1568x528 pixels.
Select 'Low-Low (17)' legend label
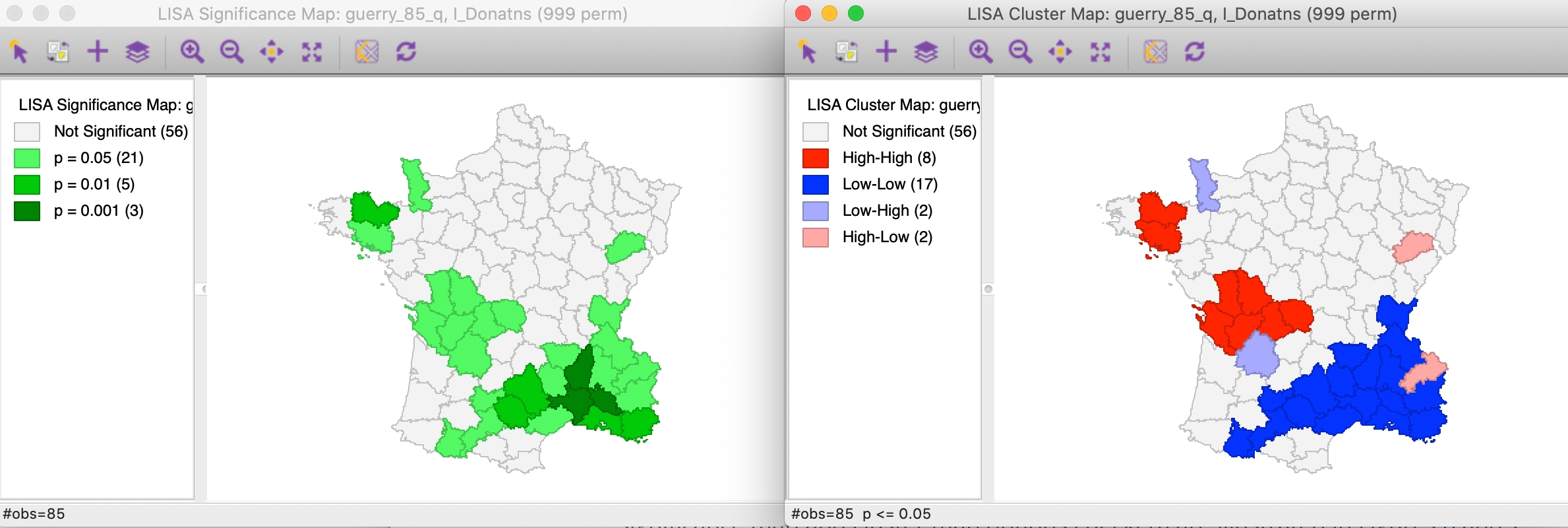(x=890, y=184)
